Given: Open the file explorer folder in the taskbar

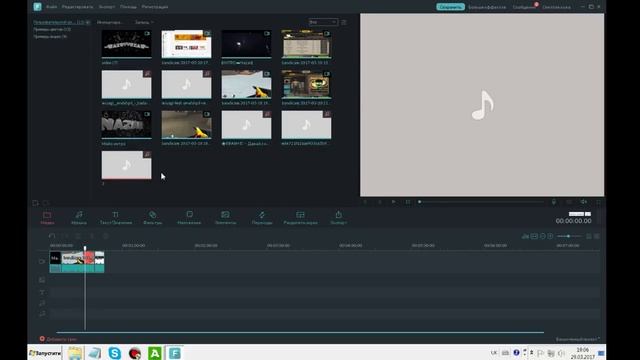Looking at the screenshot, I should [x=75, y=353].
